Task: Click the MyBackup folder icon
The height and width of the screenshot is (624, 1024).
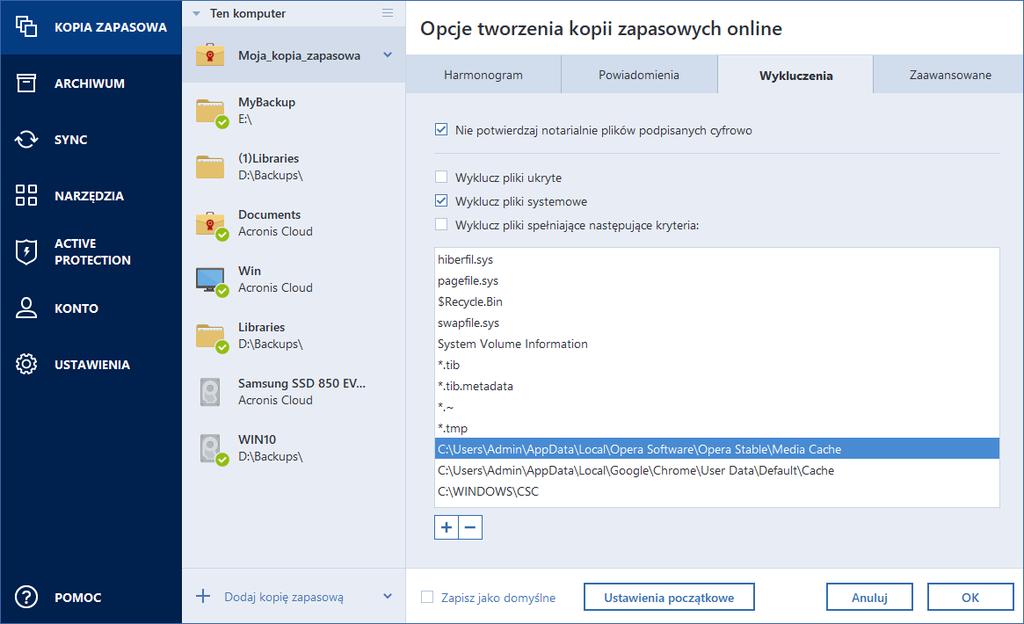Action: (212, 112)
